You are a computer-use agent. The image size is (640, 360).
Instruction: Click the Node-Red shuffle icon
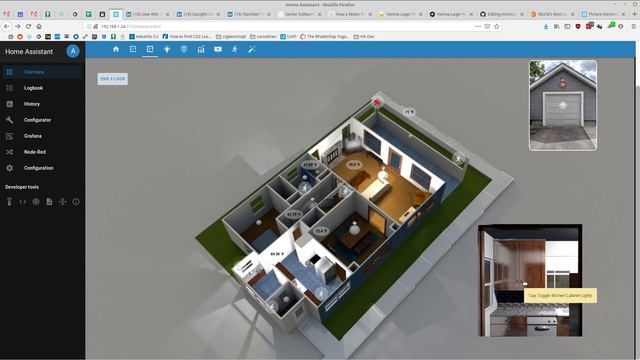(x=9, y=152)
